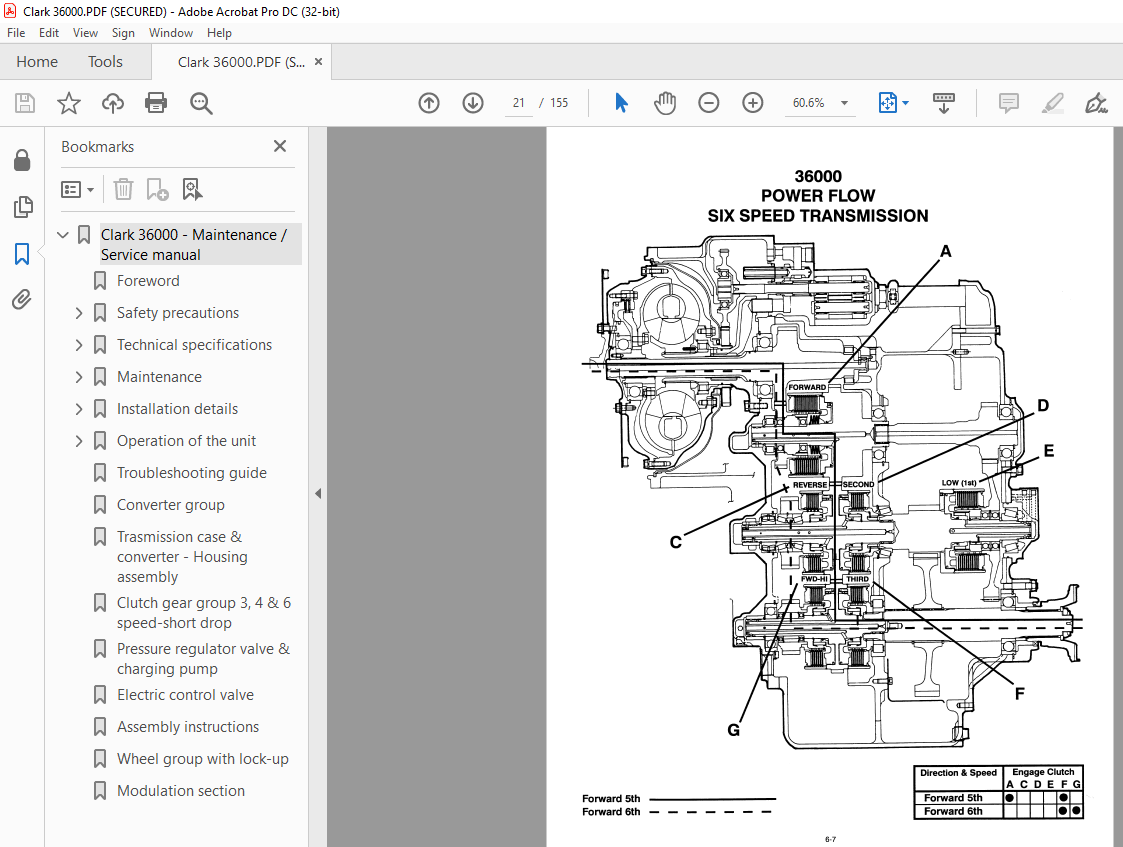This screenshot has width=1123, height=847.
Task: Add a comment note icon
Action: (1008, 103)
